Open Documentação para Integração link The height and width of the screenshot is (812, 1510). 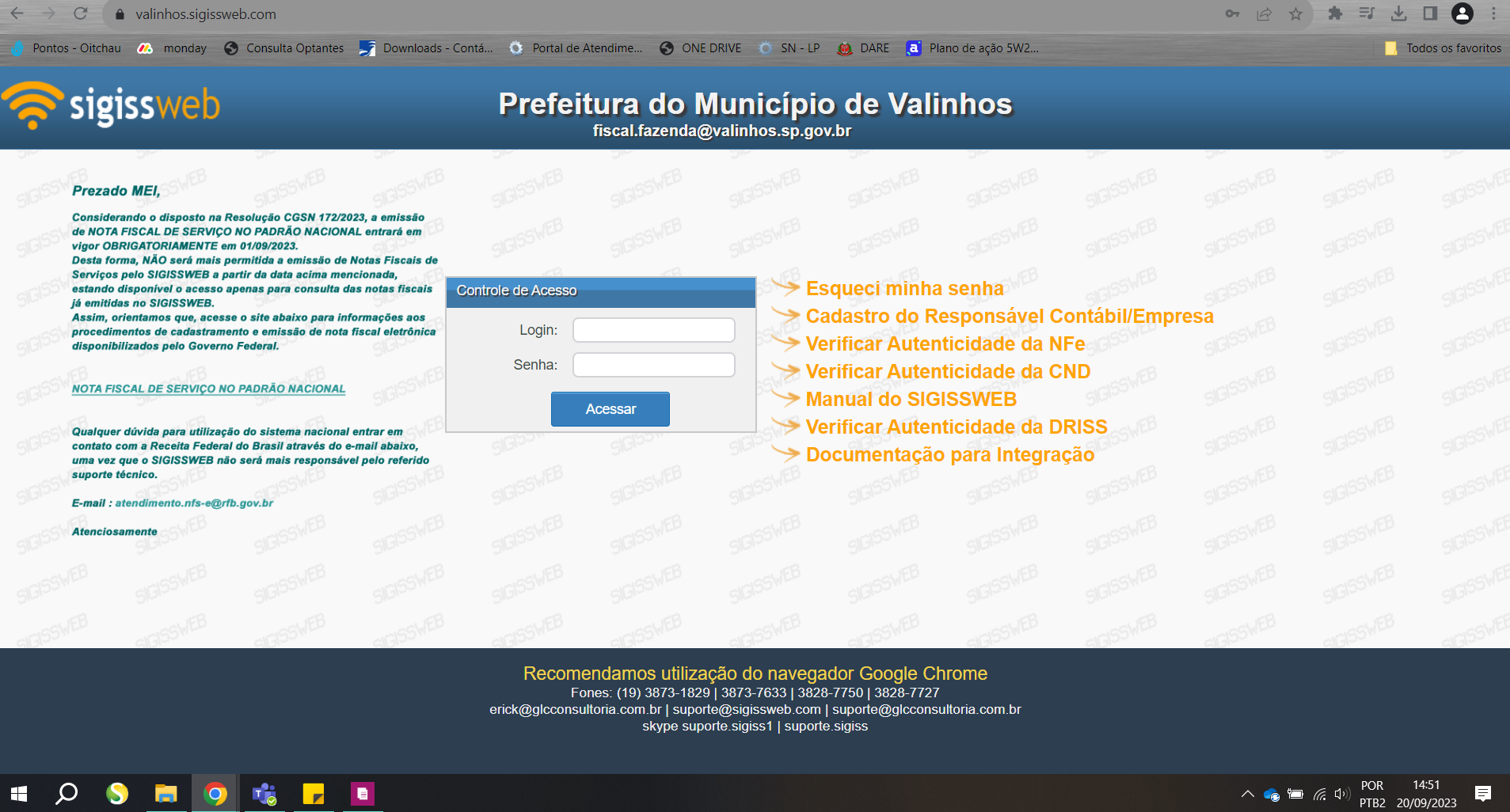[x=950, y=455]
